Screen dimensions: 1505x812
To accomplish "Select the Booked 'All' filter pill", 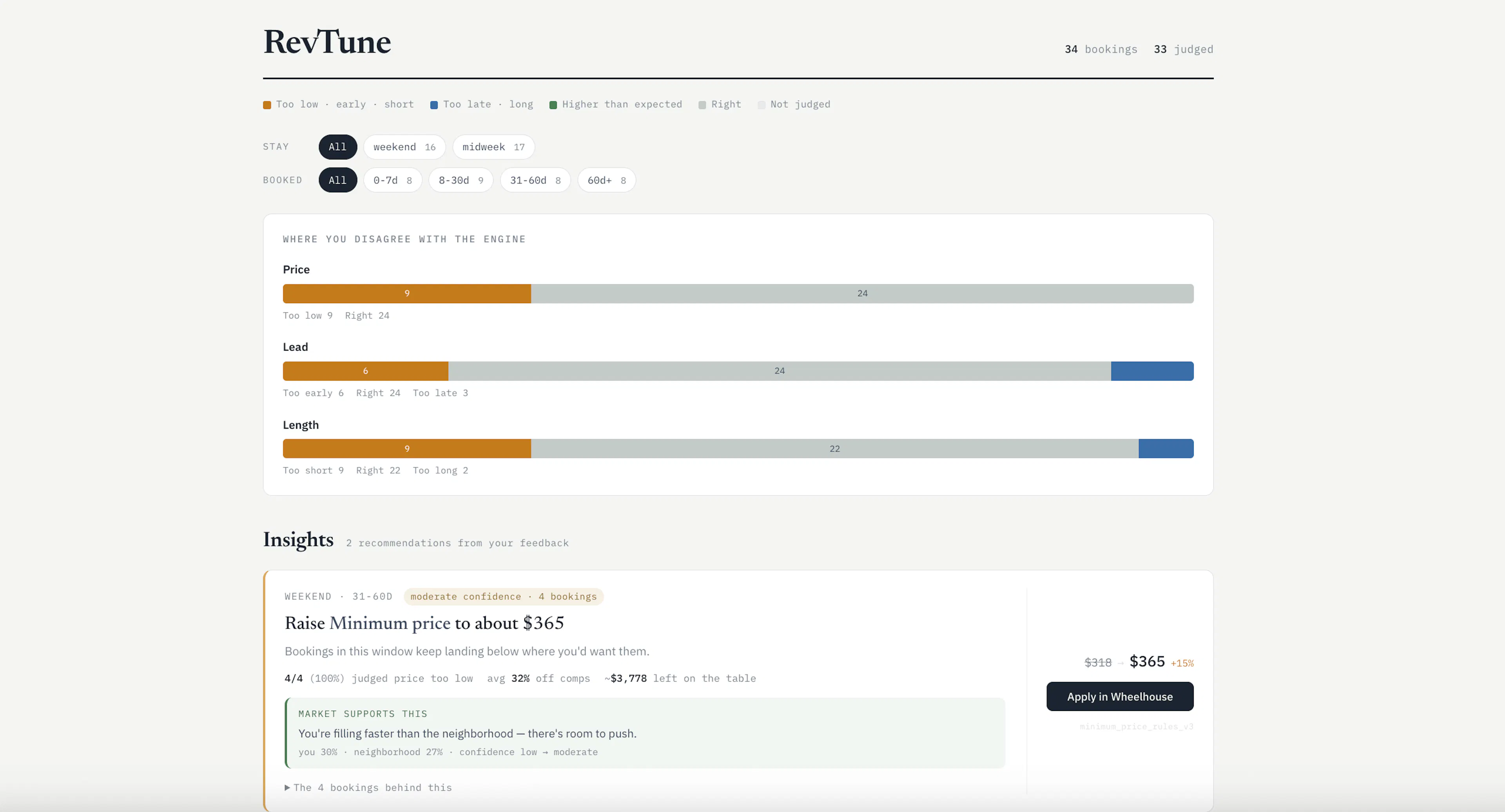I will click(x=338, y=180).
